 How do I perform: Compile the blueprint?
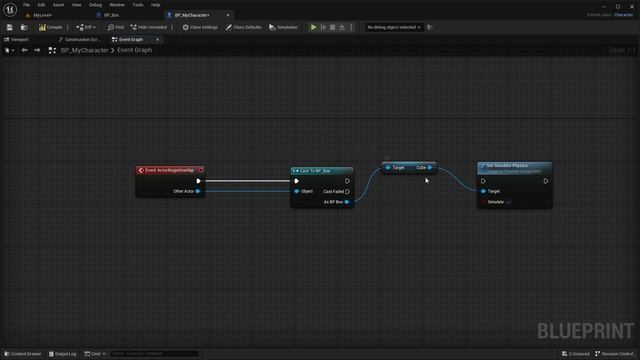tap(51, 27)
